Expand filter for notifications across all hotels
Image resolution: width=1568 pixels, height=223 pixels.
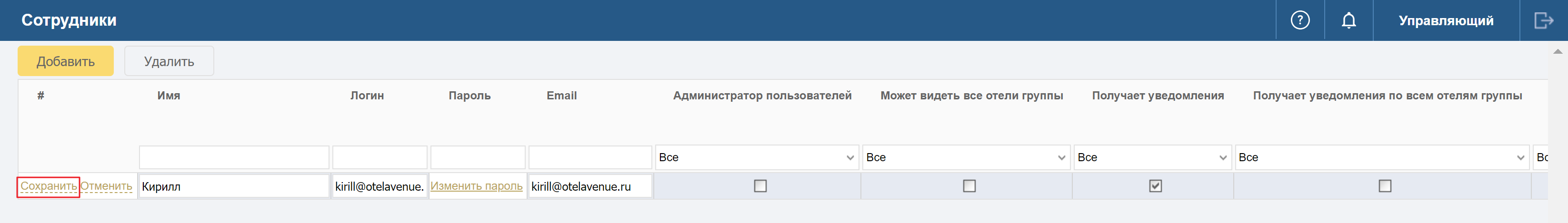pyautogui.click(x=1382, y=157)
